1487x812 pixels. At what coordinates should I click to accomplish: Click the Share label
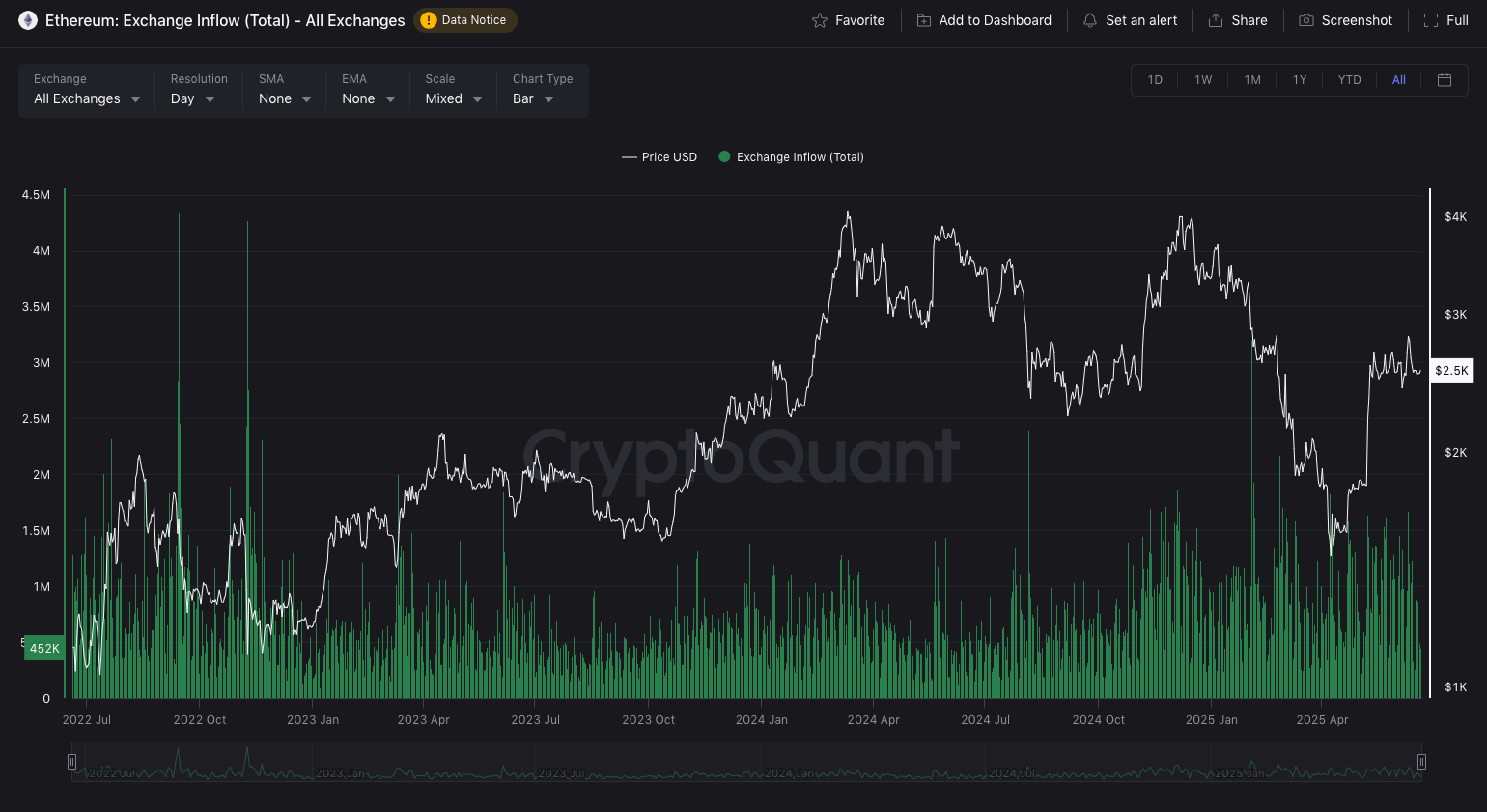(1249, 20)
